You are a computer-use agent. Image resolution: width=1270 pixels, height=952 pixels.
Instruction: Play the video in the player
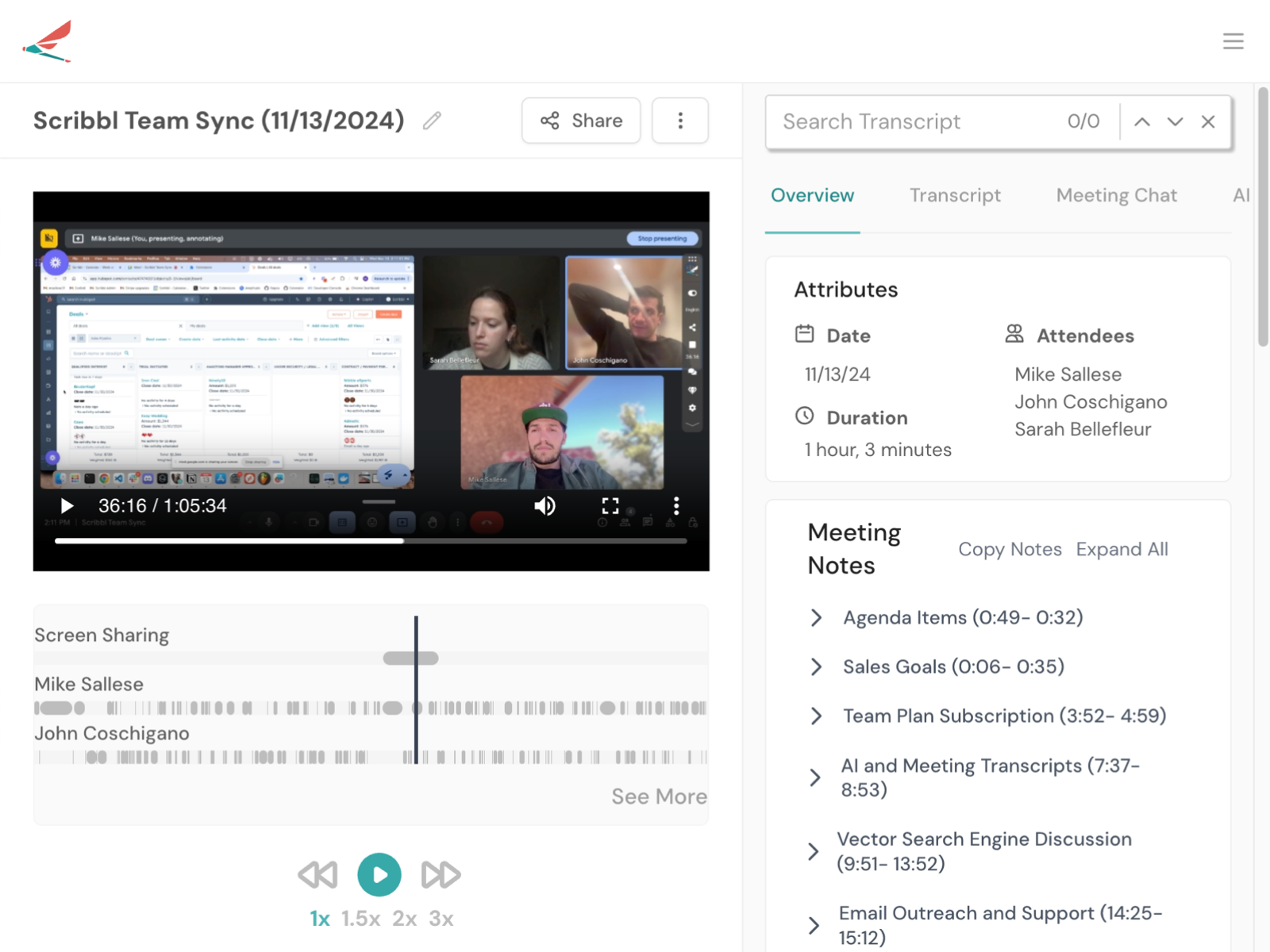tap(67, 506)
